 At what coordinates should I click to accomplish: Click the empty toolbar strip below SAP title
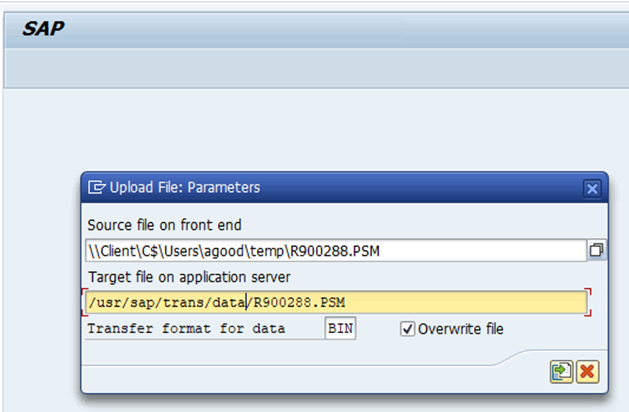click(x=300, y=67)
